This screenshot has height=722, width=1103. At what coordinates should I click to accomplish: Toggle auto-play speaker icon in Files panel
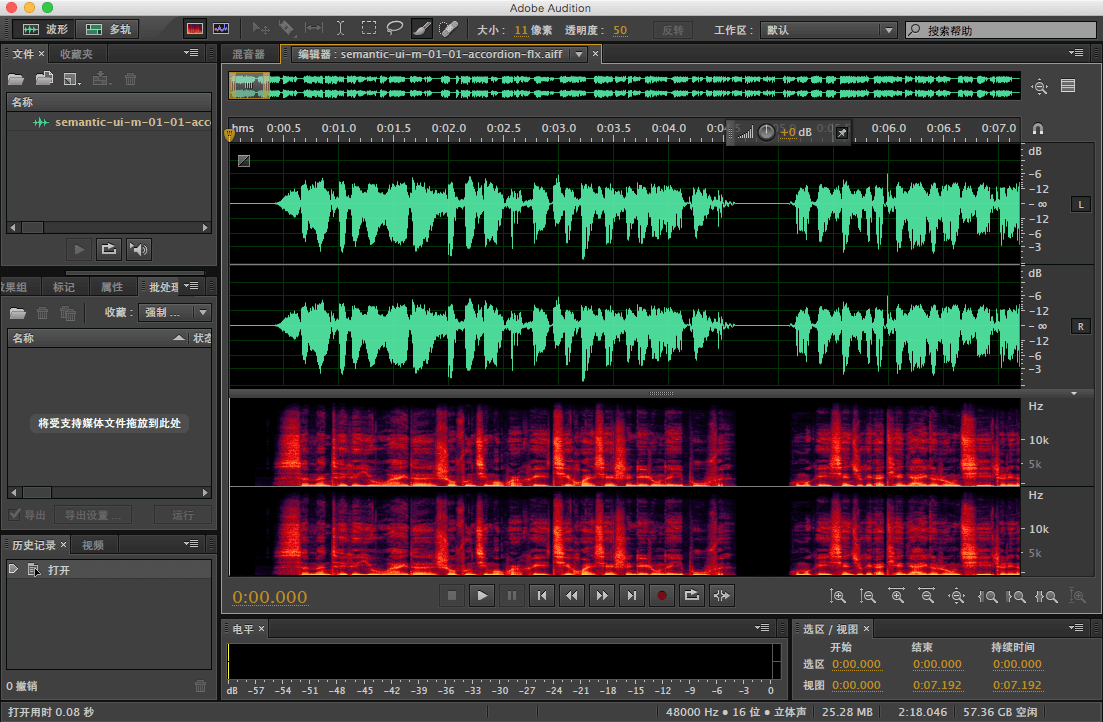(139, 249)
